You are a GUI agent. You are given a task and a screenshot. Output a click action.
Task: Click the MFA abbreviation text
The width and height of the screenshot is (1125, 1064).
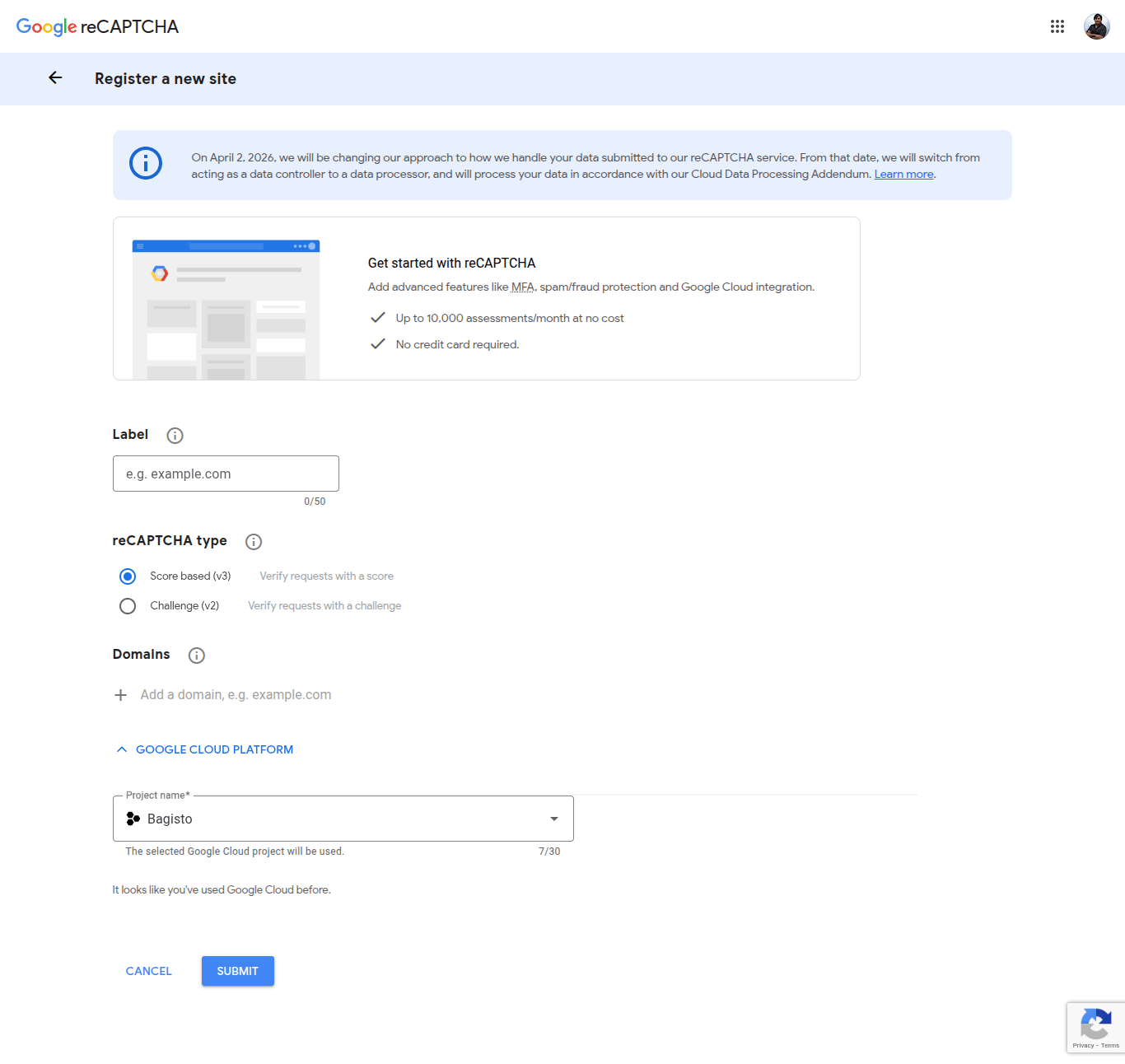[x=522, y=287]
